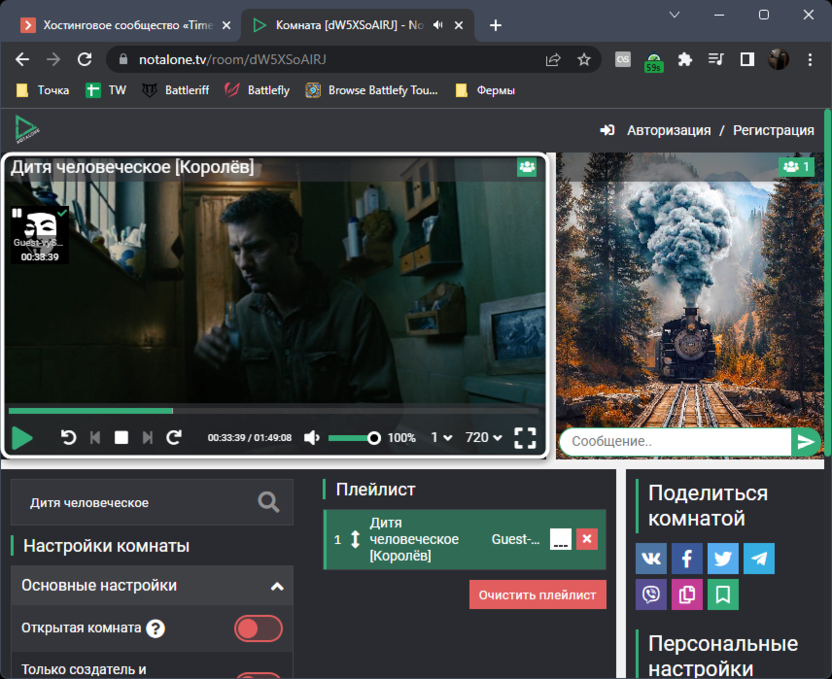The height and width of the screenshot is (679, 832).
Task: Open the playback speed dropdown
Action: point(441,438)
